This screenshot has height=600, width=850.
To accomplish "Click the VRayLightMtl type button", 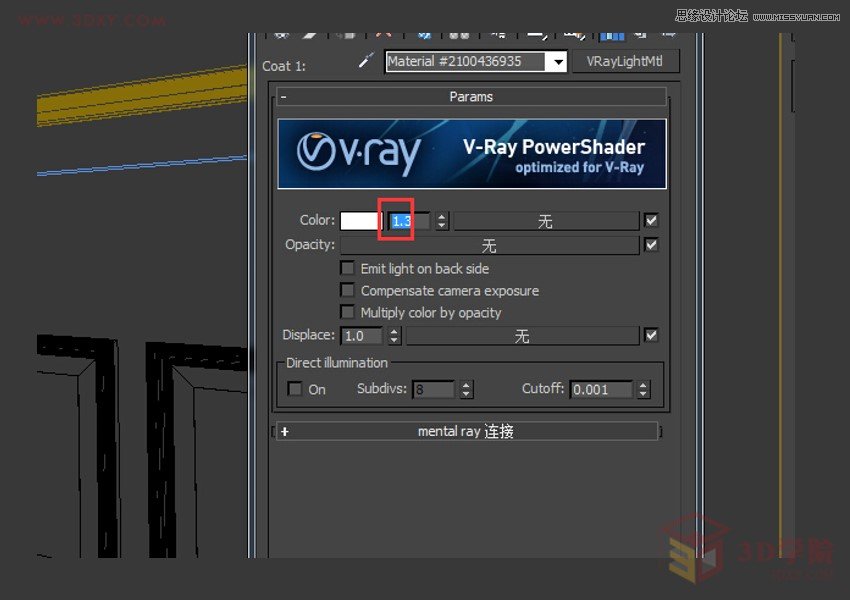I will (627, 61).
